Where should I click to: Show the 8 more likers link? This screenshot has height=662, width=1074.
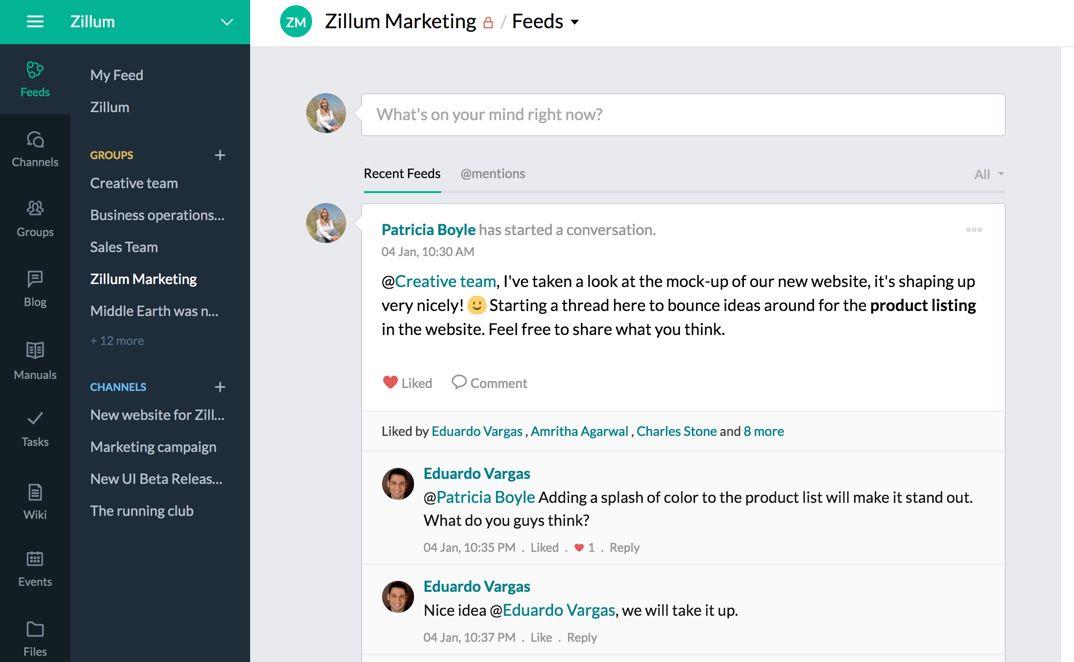[764, 431]
